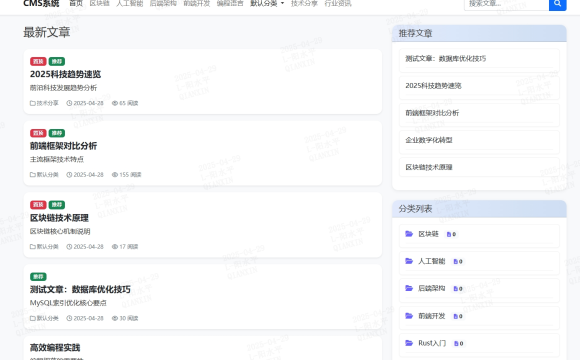
Task: Click article count badge for 后端架构 category
Action: tap(458, 289)
